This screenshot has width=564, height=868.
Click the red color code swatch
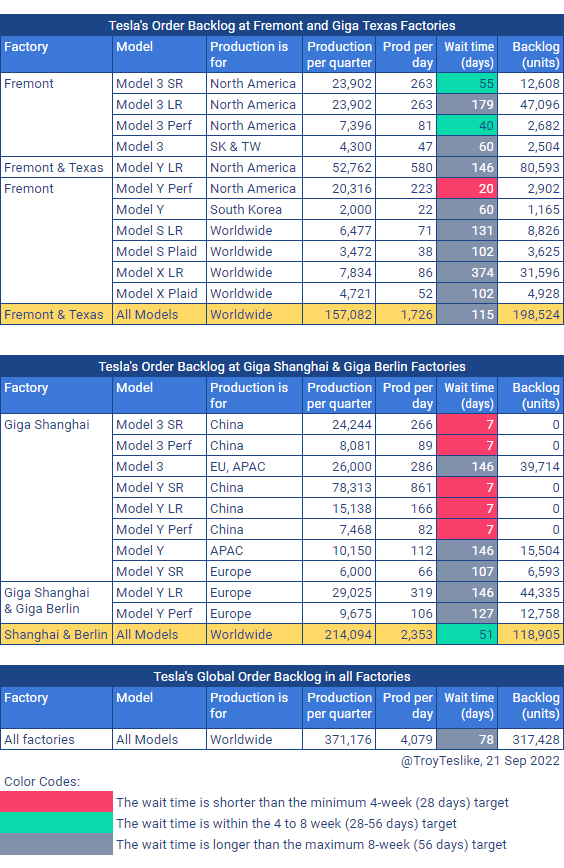tap(56, 802)
